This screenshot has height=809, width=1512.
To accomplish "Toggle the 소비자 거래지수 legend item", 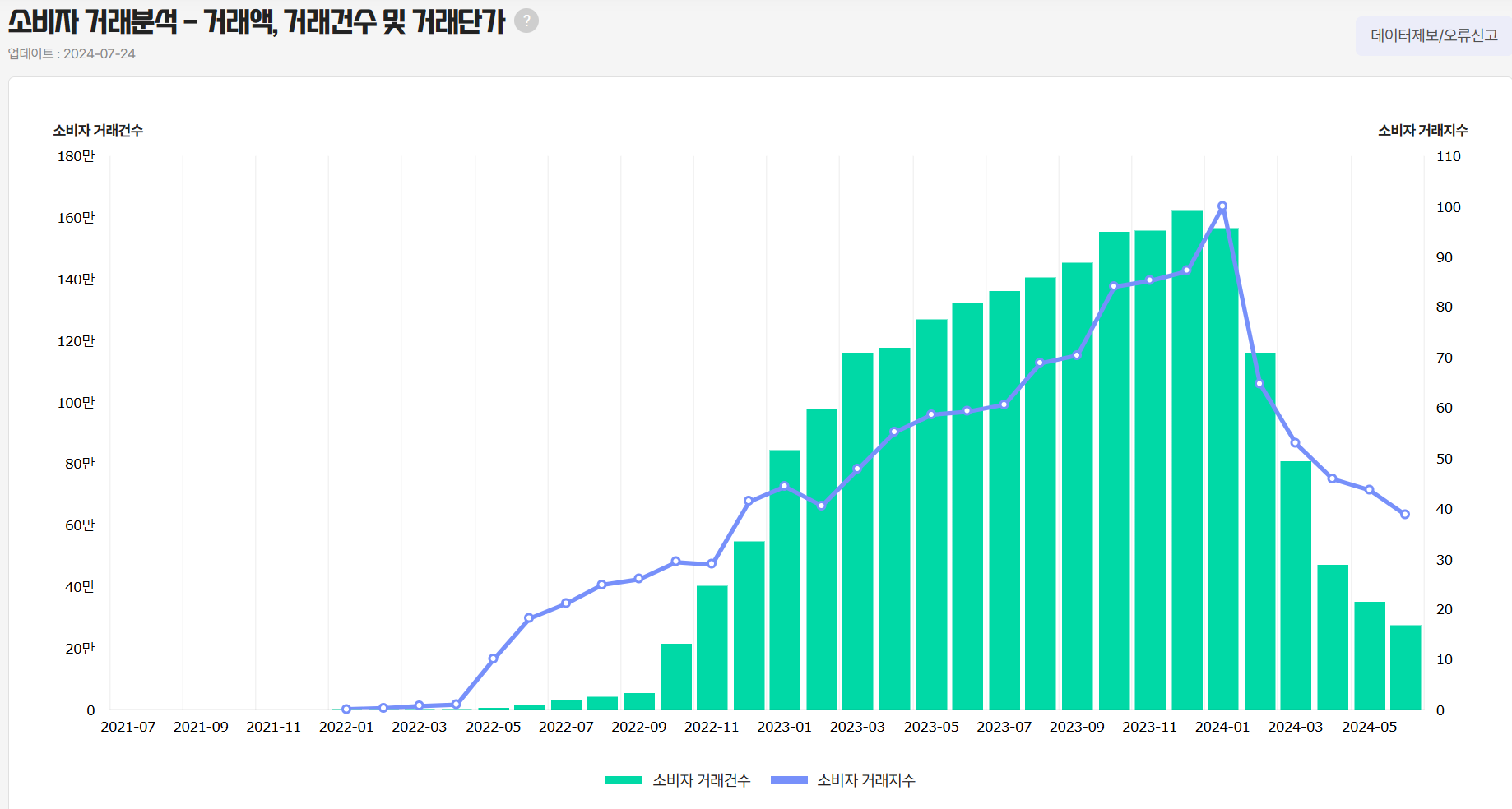I will pos(843,780).
